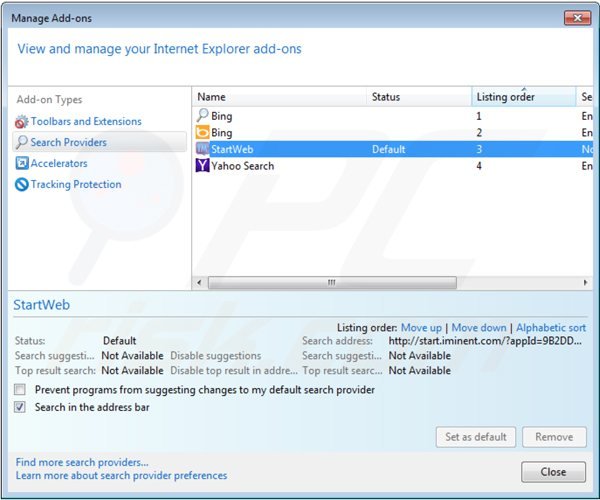
Task: Click the Toolbars and Extensions gear icon
Action: click(21, 122)
